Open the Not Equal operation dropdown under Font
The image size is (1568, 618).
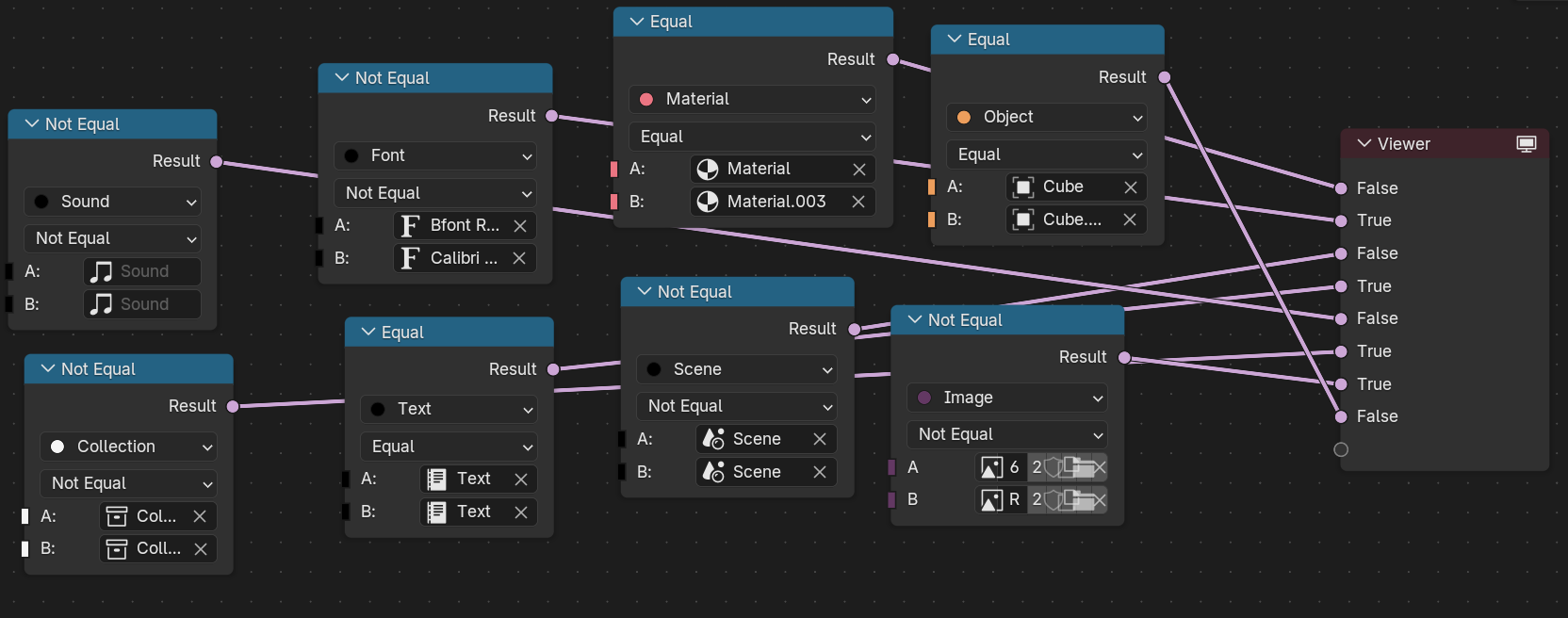435,193
